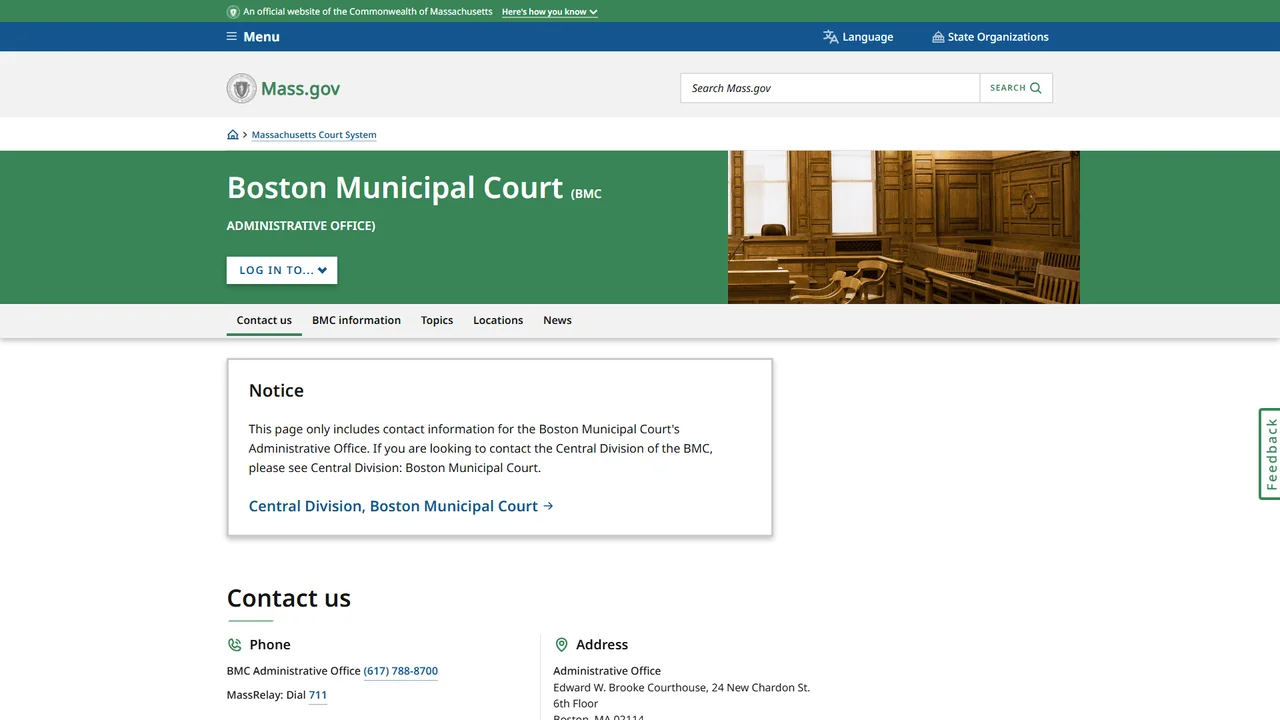Click the Massachusetts state seal icon in top banner
1280x720 pixels.
click(x=233, y=12)
